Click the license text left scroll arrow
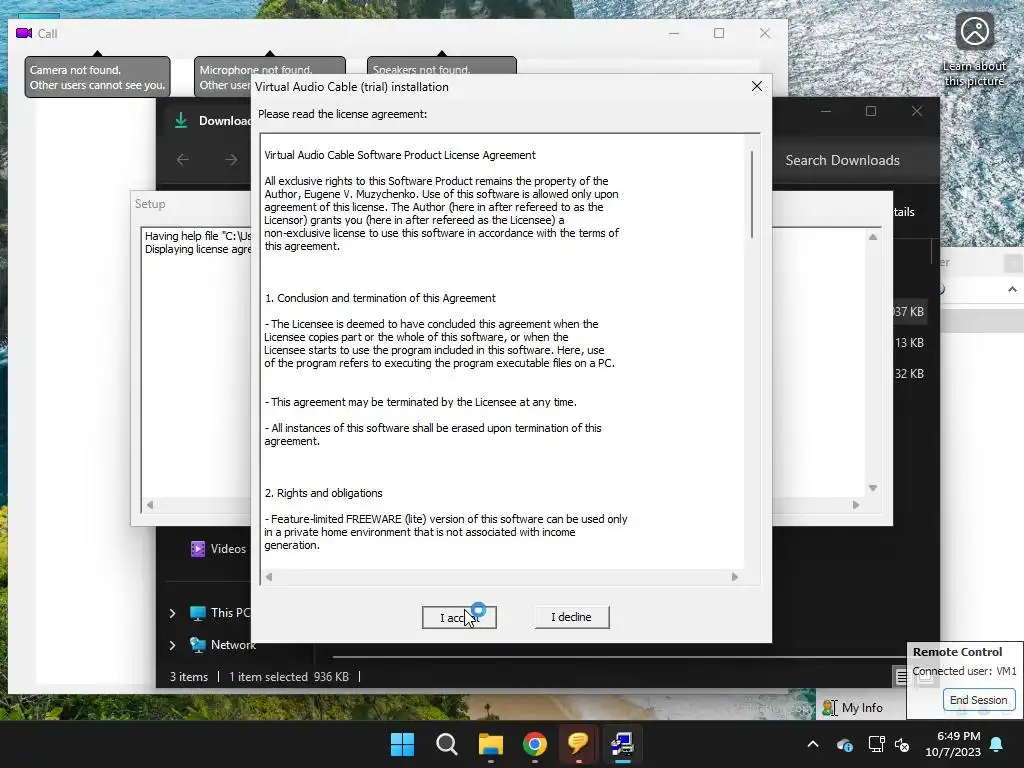This screenshot has height=768, width=1024. pyautogui.click(x=269, y=577)
